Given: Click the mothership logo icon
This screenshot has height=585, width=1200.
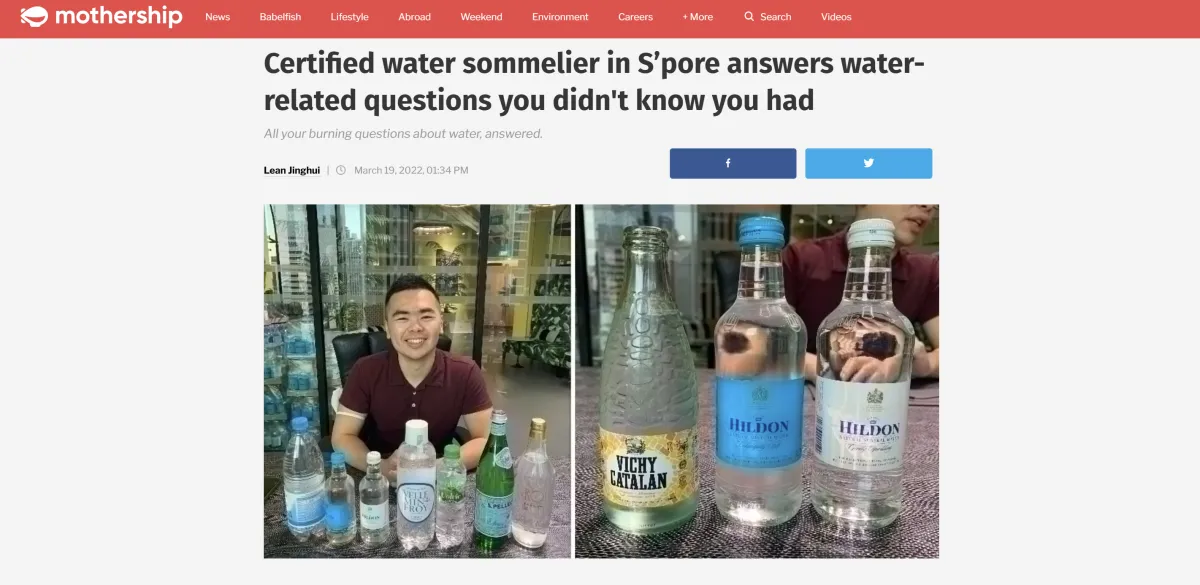Looking at the screenshot, I should 34,16.
